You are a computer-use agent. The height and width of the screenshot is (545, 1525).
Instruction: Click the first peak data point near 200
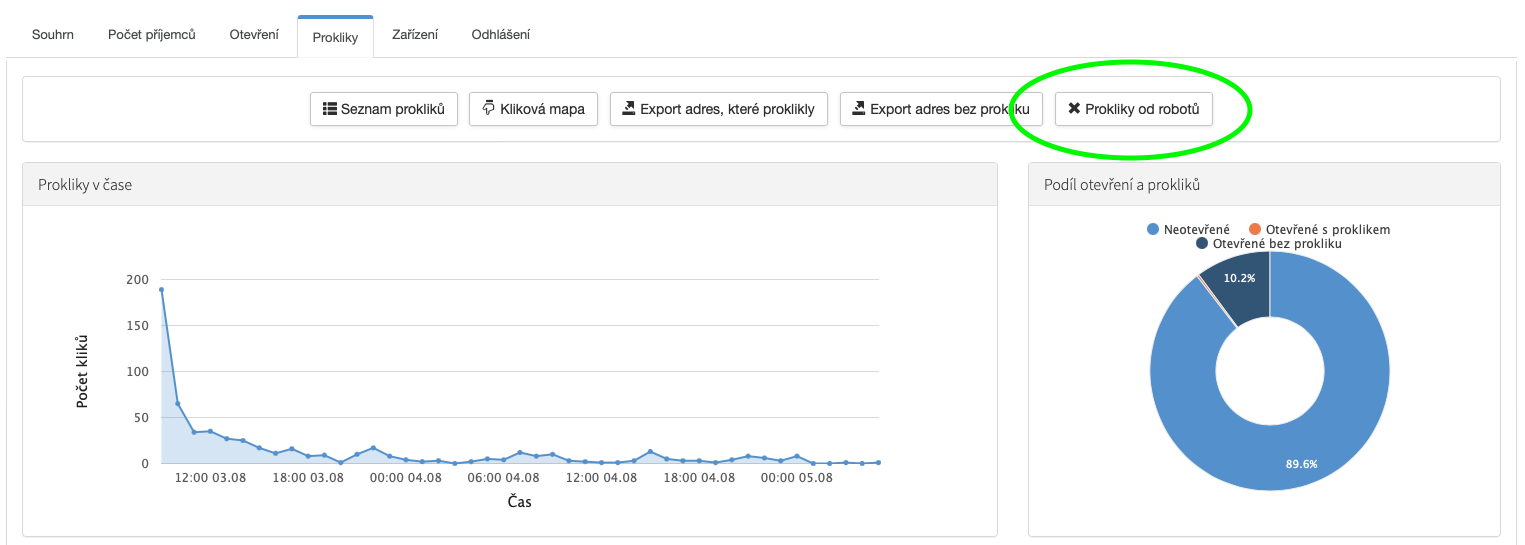[161, 290]
